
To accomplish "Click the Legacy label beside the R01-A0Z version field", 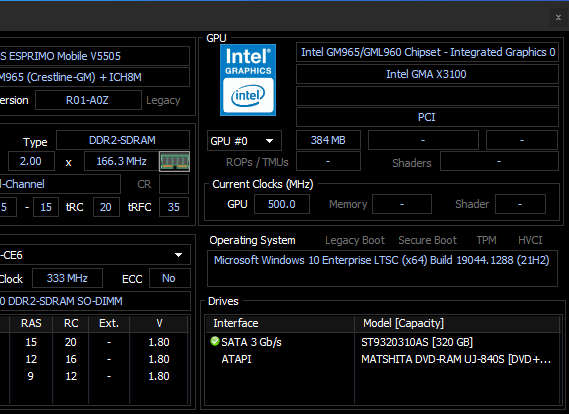I will tap(163, 100).
